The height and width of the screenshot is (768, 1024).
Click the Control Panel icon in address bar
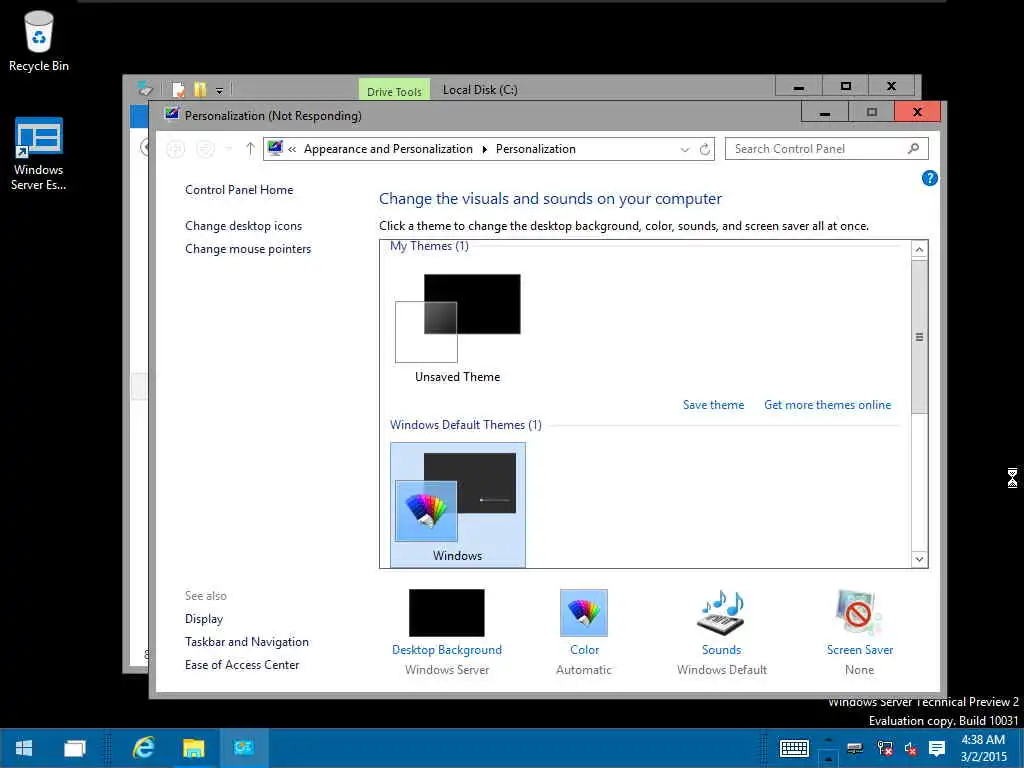pos(275,148)
